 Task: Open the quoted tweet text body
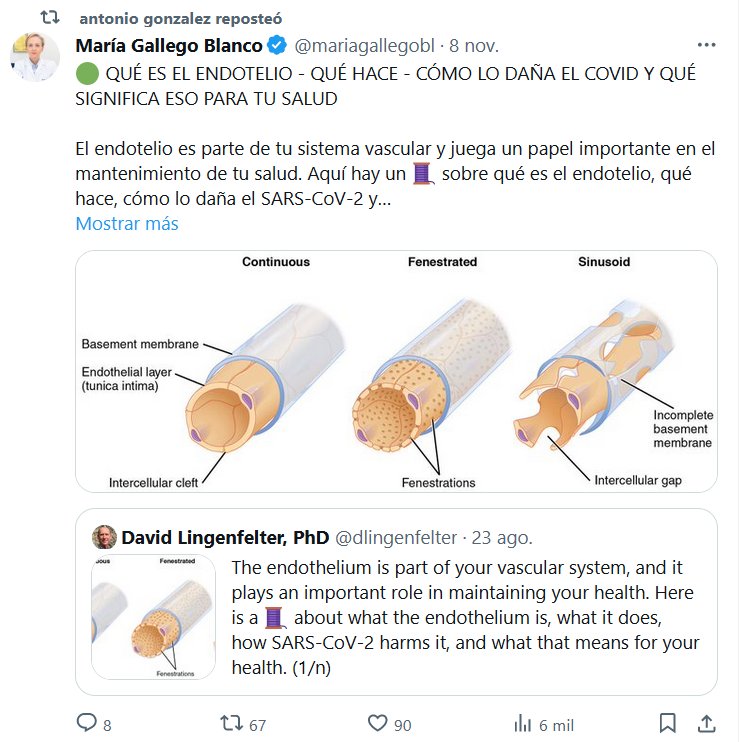point(465,617)
